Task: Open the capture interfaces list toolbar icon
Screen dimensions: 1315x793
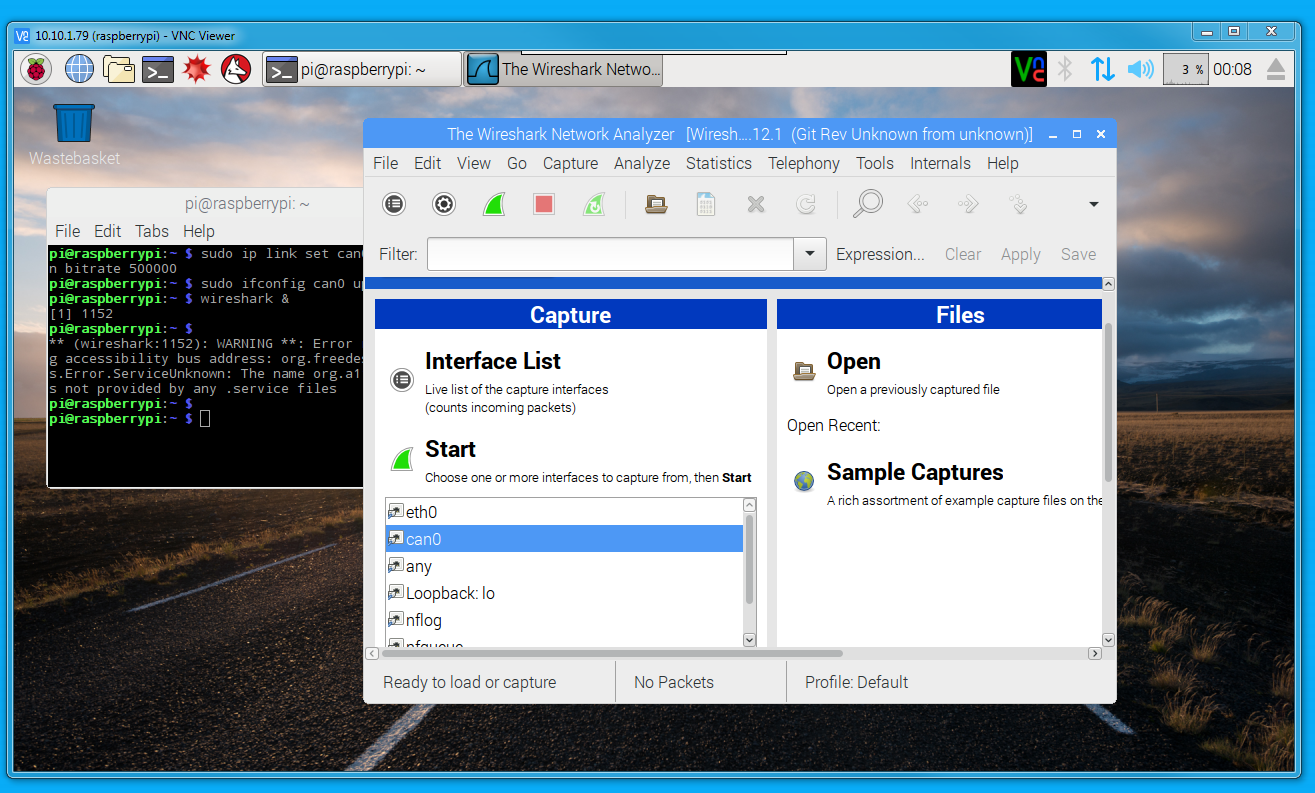Action: (x=394, y=204)
